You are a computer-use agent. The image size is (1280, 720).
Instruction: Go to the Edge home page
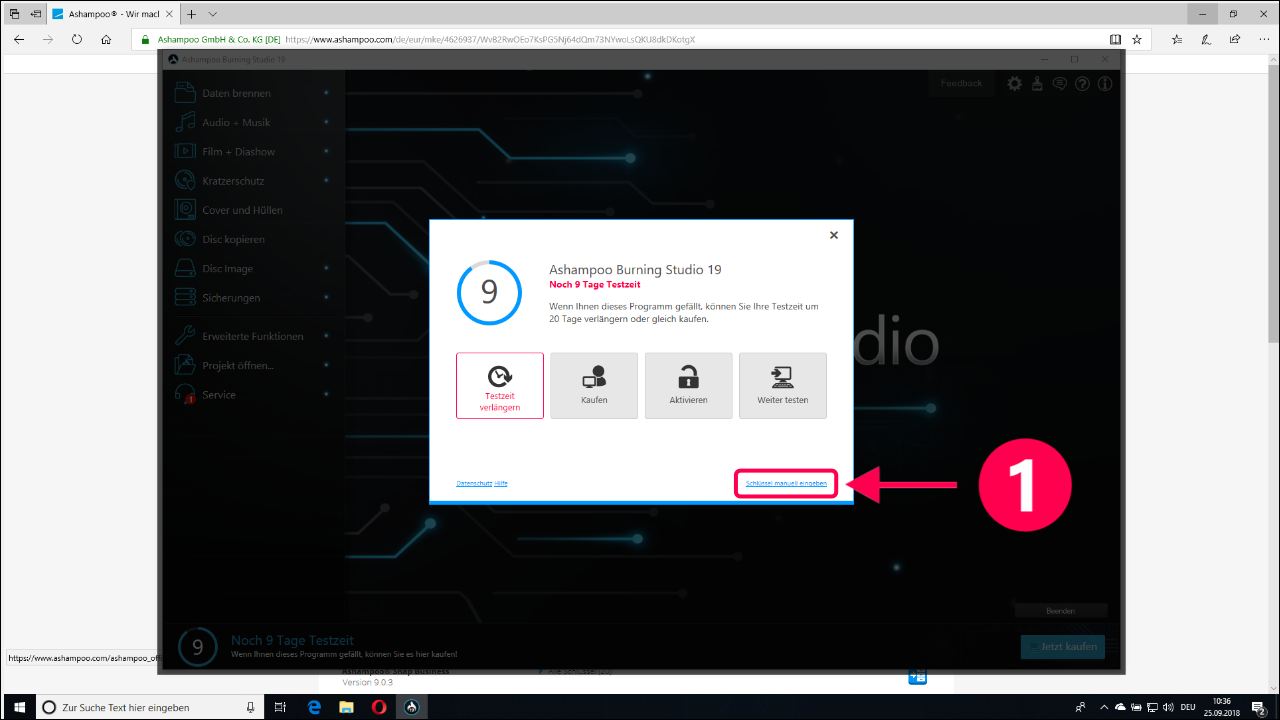(x=106, y=40)
